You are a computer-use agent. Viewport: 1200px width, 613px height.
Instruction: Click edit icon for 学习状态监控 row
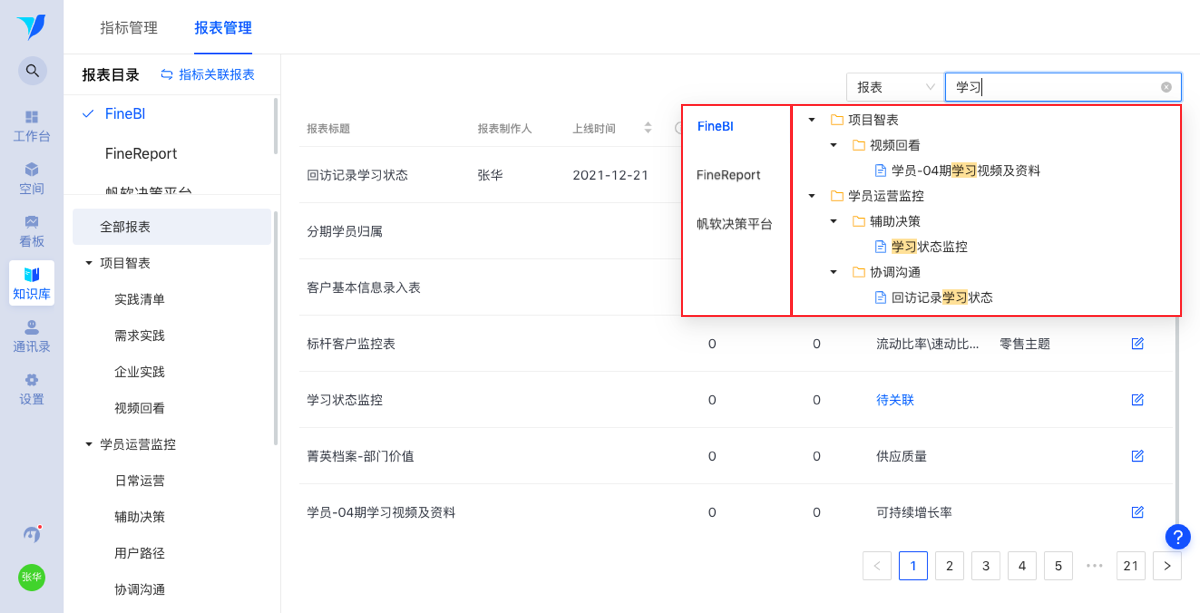point(1137,400)
